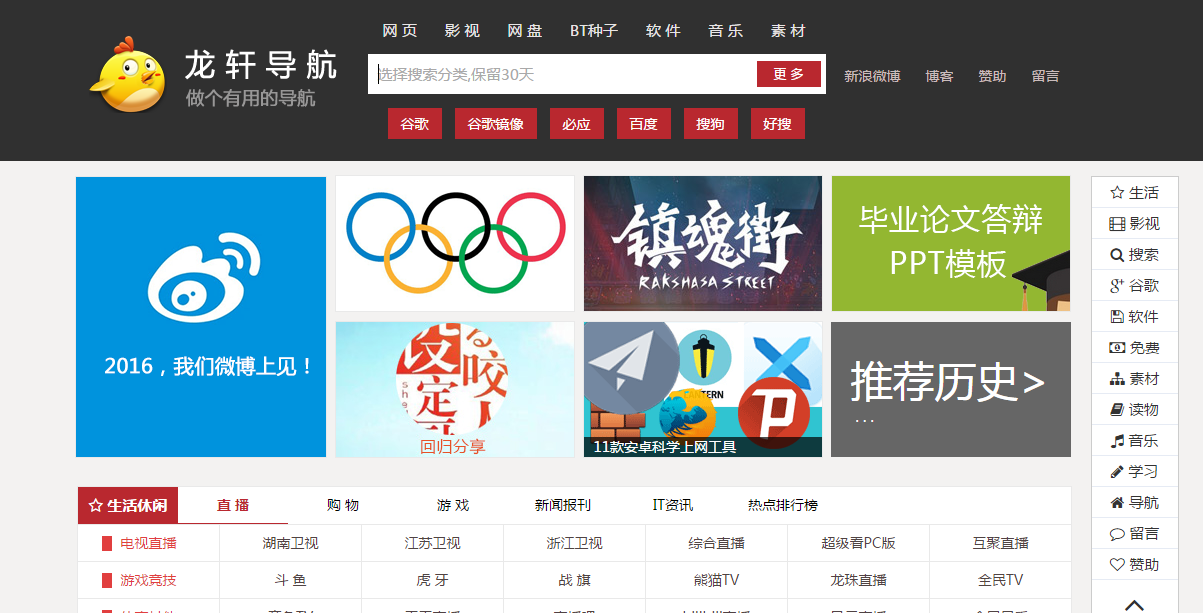Select 素材 search category tab
This screenshot has height=613, width=1203.
coord(788,31)
